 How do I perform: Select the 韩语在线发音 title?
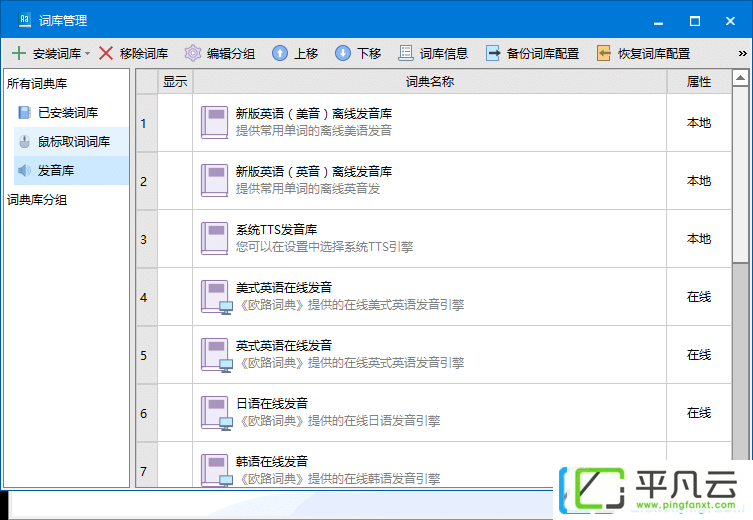click(271, 462)
